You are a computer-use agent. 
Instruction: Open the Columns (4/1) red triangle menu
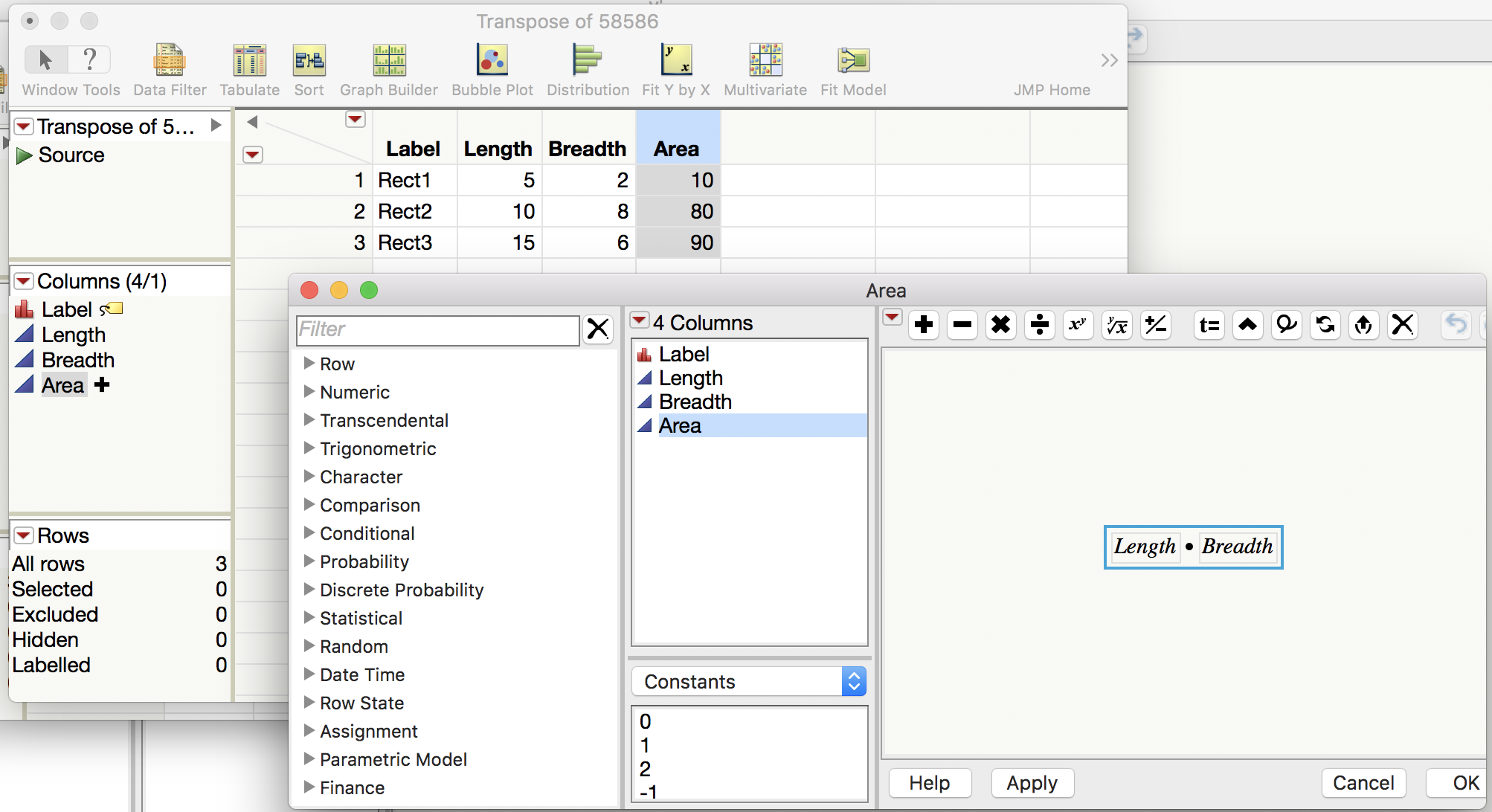23,280
